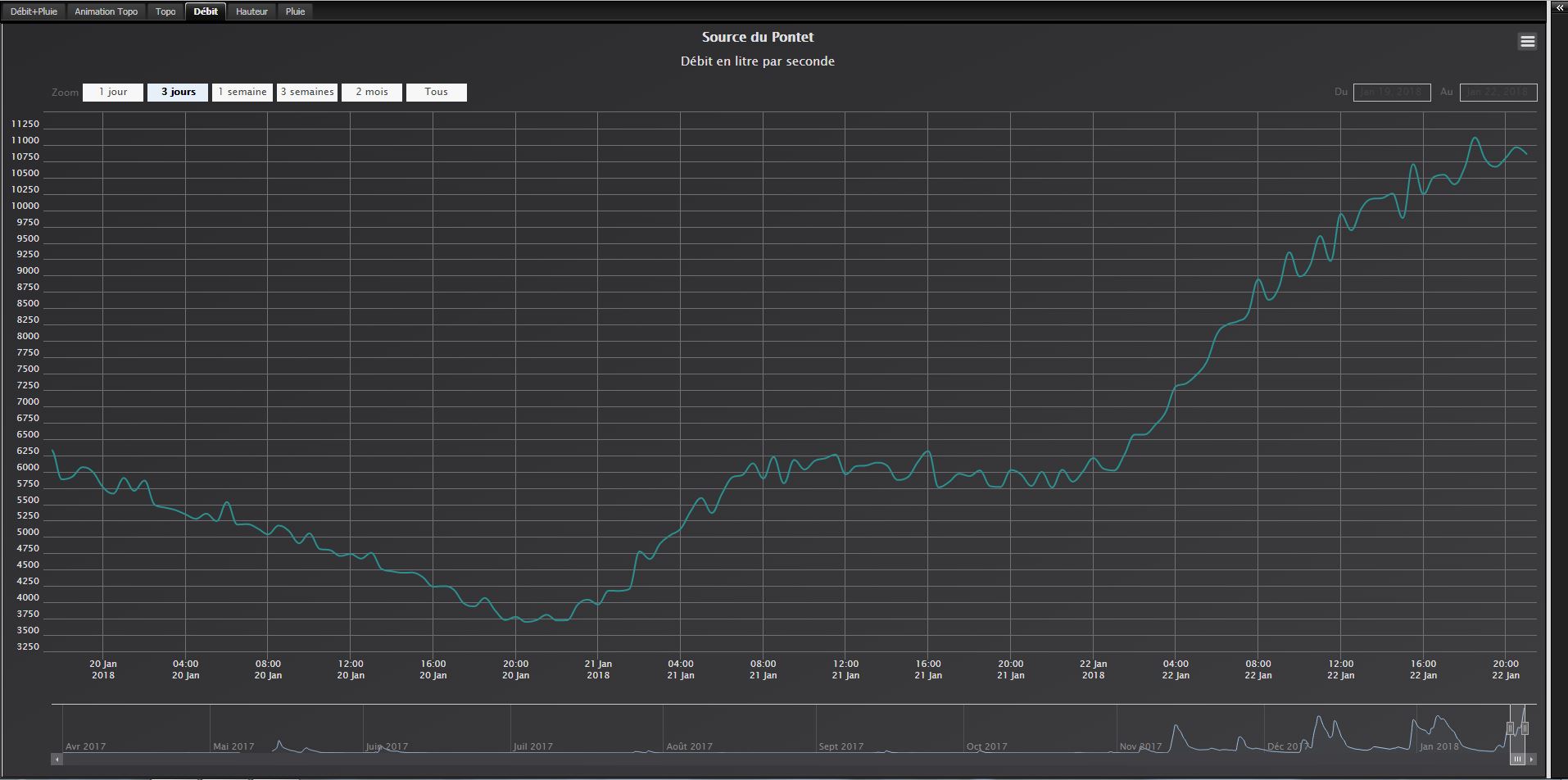Select the Topo tab

(x=165, y=11)
